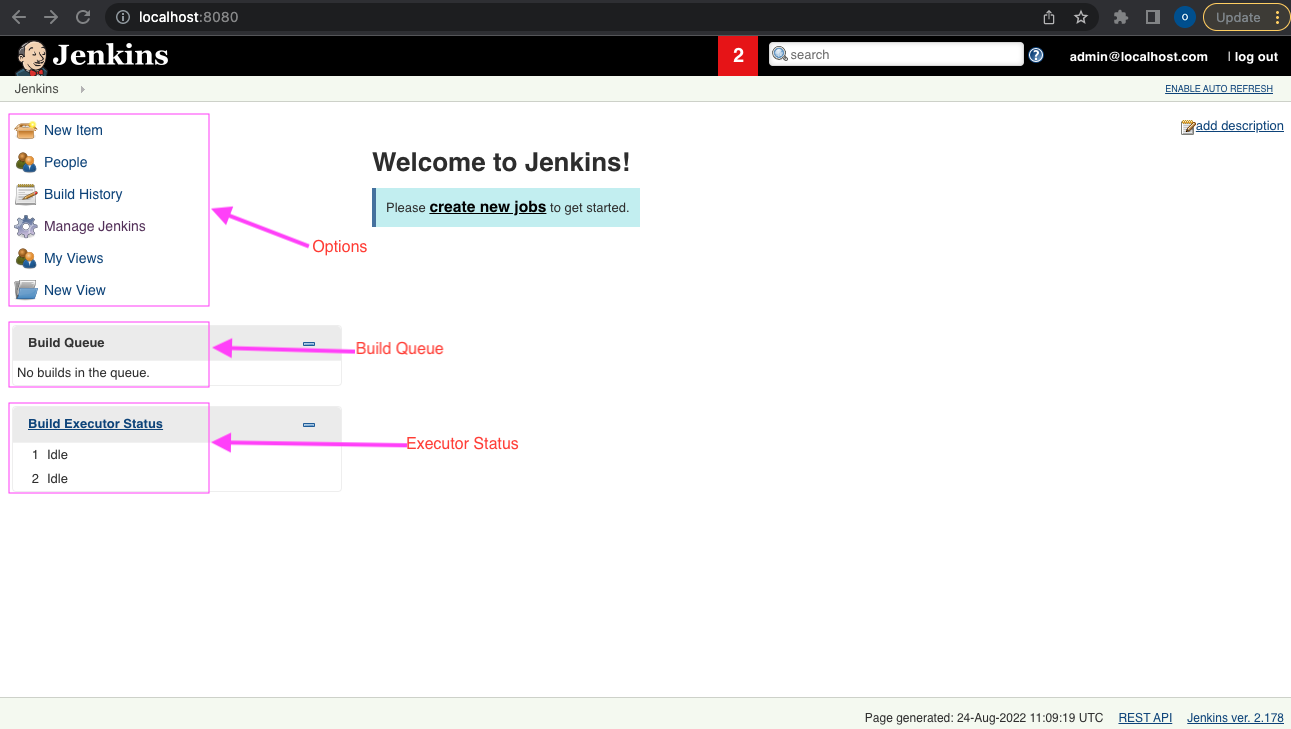The width and height of the screenshot is (1291, 729).
Task: Open Build History from the sidebar icon
Action: tap(25, 194)
